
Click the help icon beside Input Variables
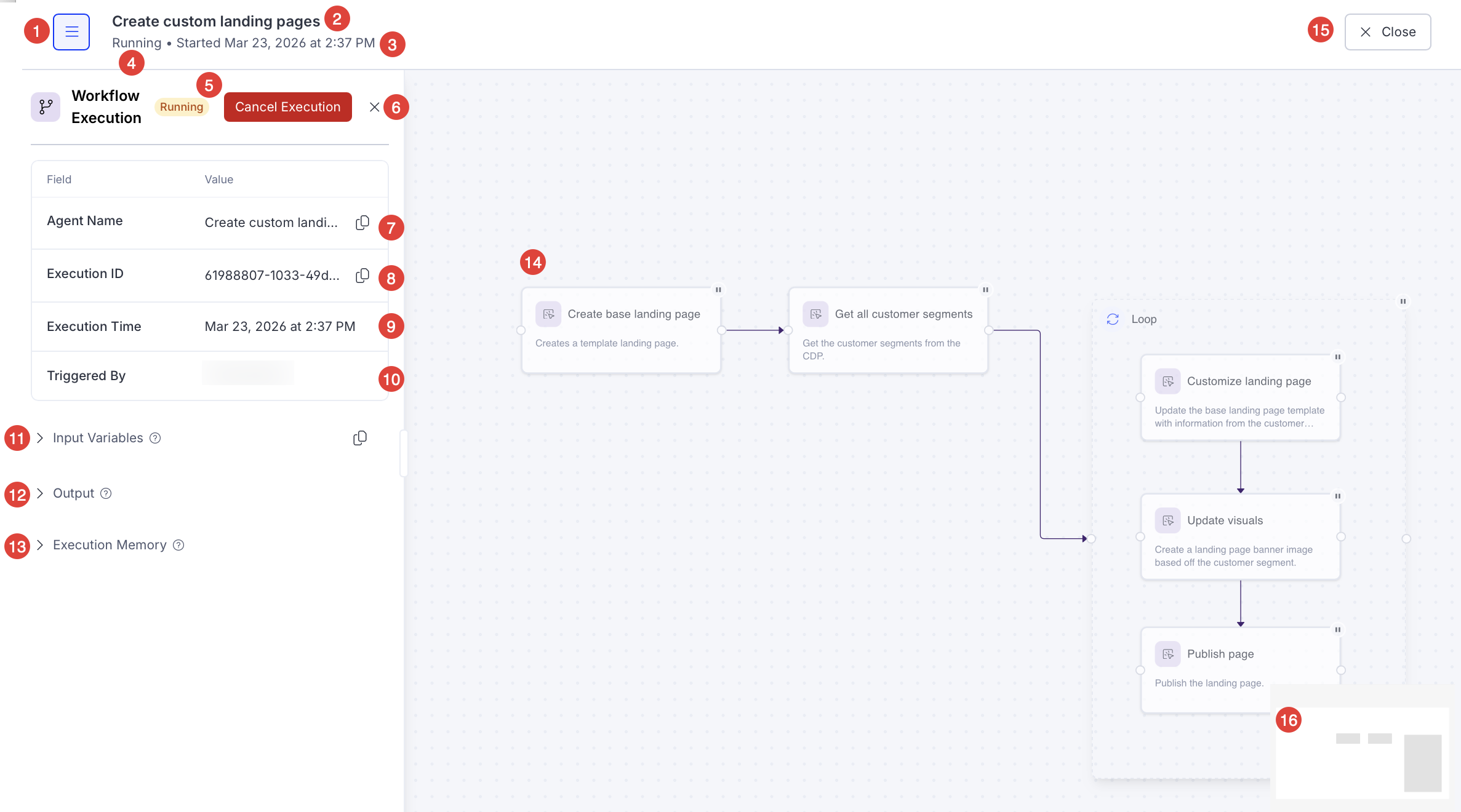tap(155, 438)
